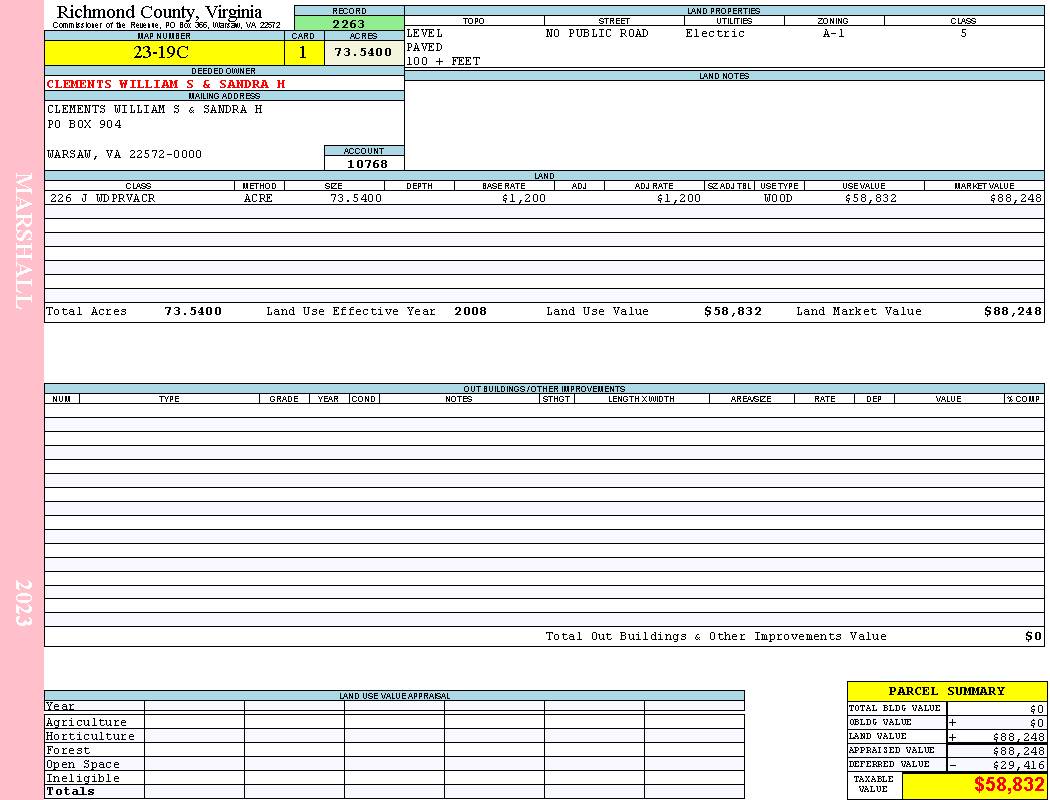1050x800 pixels.
Task: Click land class 226 J WDPRVACR
Action: pos(102,198)
